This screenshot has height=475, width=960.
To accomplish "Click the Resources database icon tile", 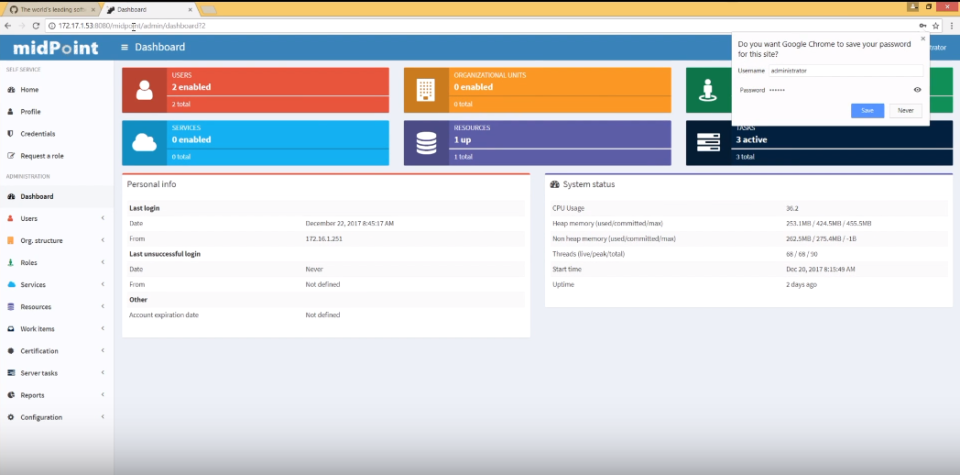I will coord(426,143).
